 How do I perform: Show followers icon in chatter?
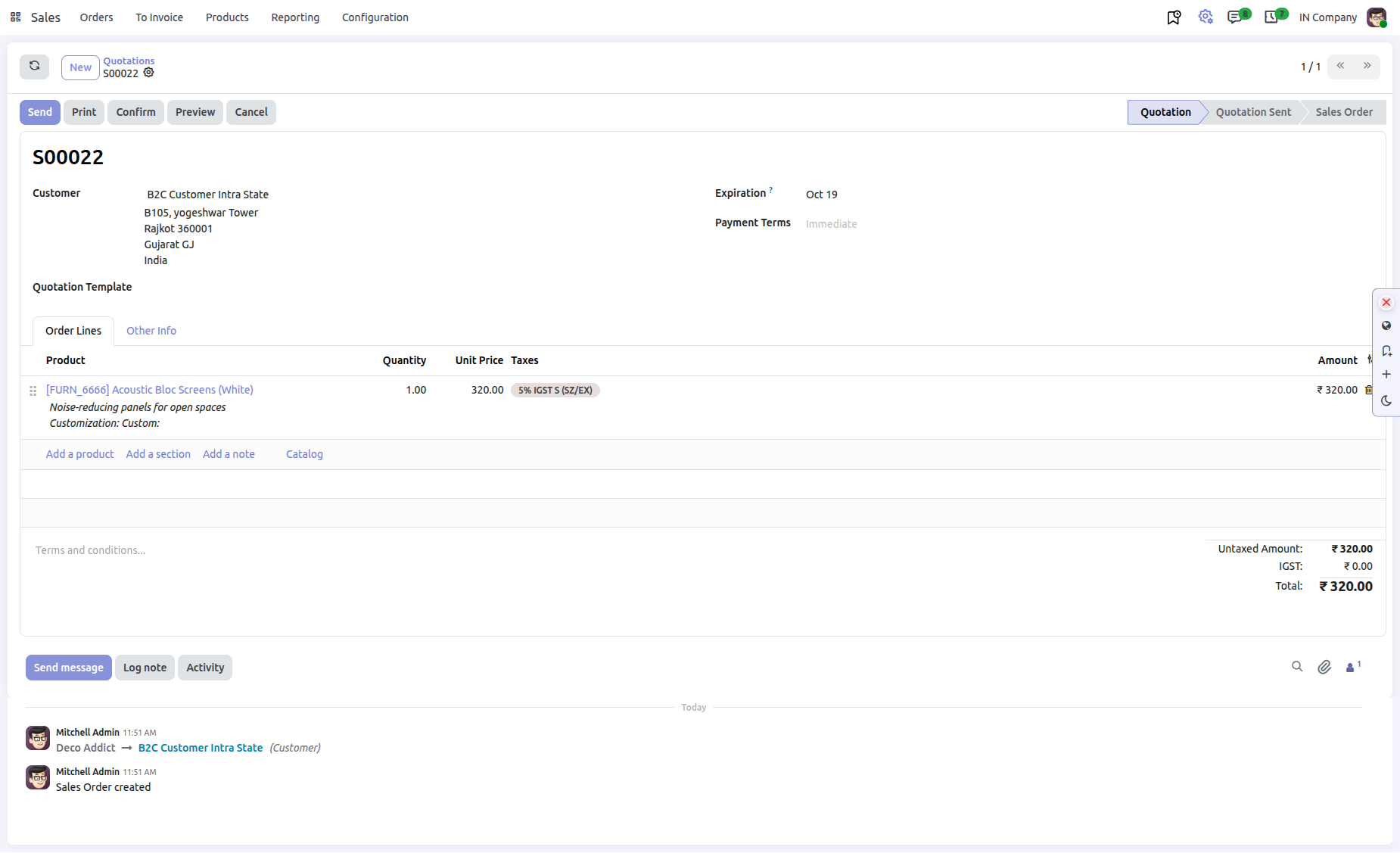point(1352,667)
